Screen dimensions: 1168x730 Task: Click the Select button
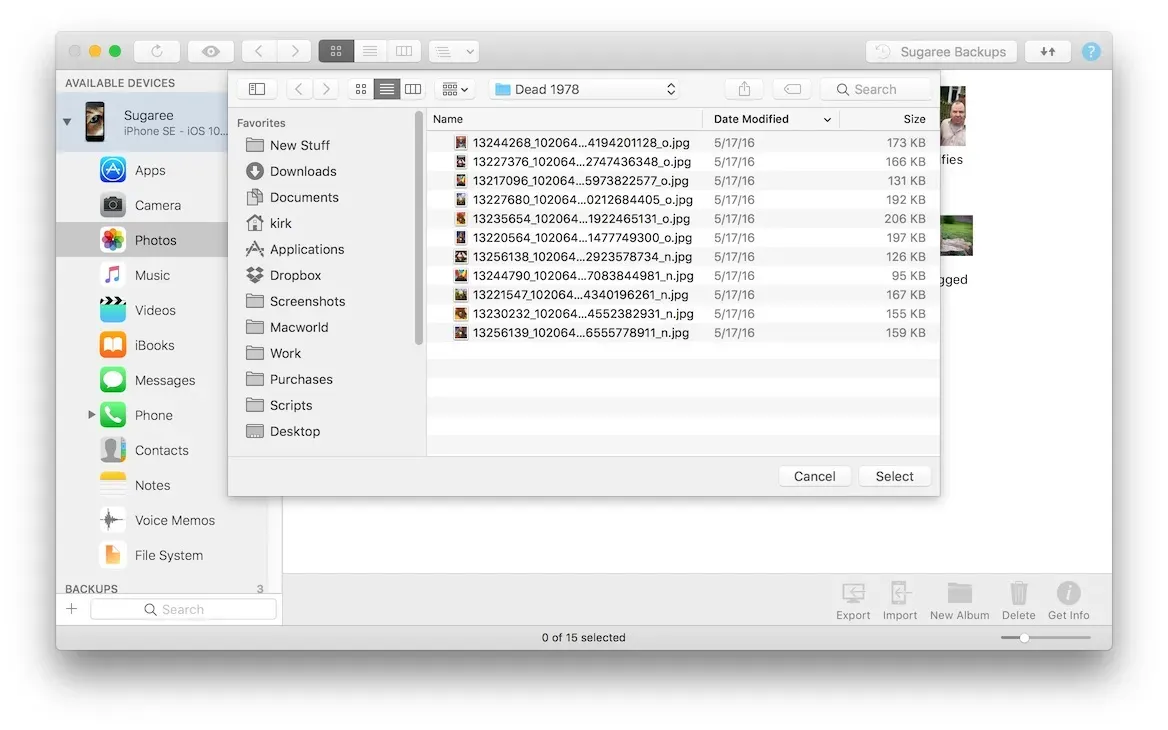[x=893, y=476]
